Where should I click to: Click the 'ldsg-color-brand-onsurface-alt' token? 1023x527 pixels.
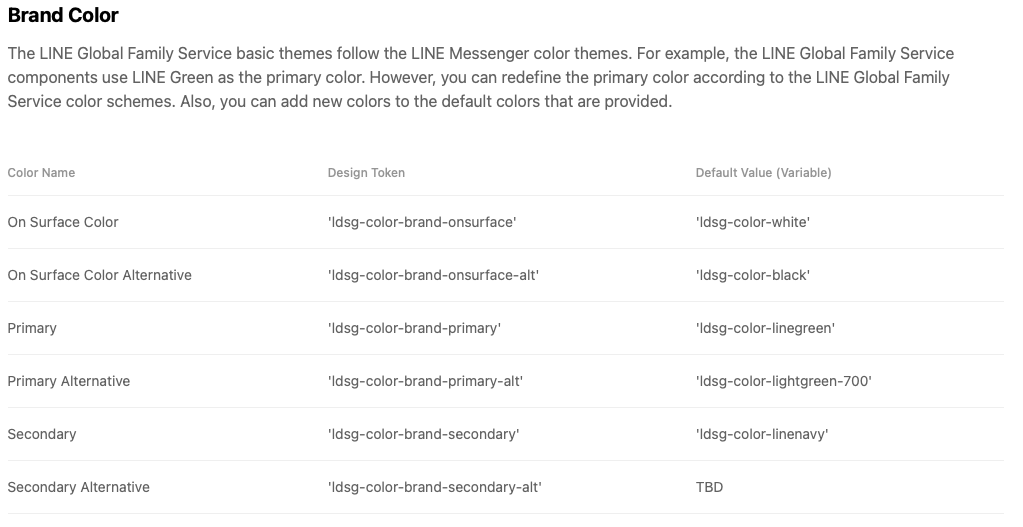(x=433, y=275)
